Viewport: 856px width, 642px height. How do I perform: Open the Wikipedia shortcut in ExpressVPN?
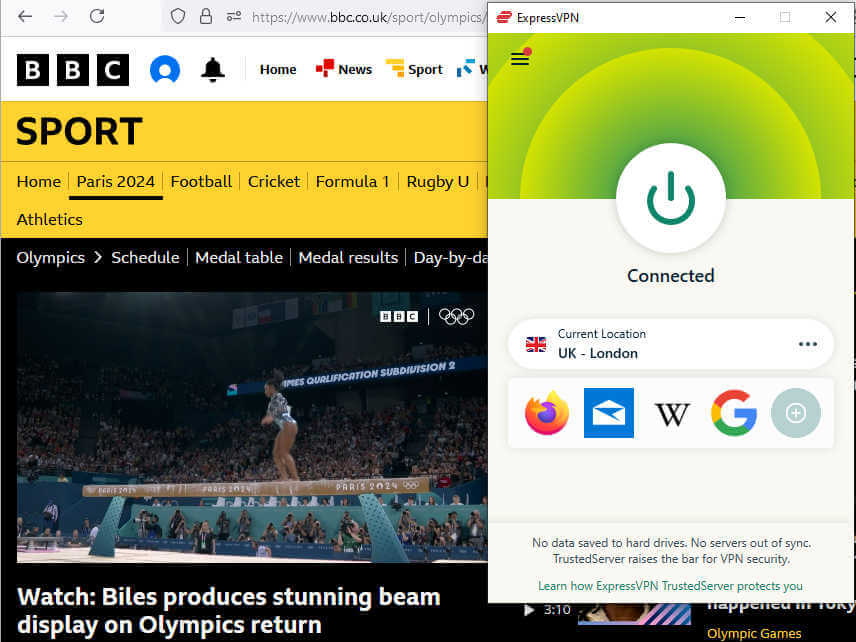[671, 414]
